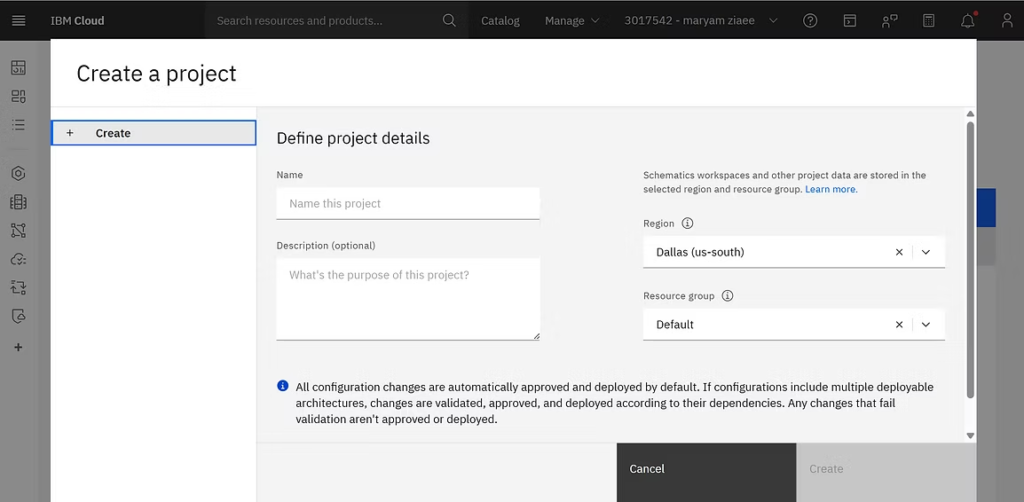Click the dialog vertical scrollbar thumb
Viewport: 1024px width, 502px height.
tap(970, 260)
